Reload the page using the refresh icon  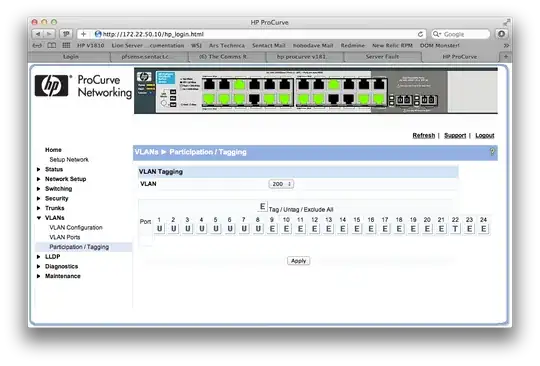pyautogui.click(x=420, y=34)
